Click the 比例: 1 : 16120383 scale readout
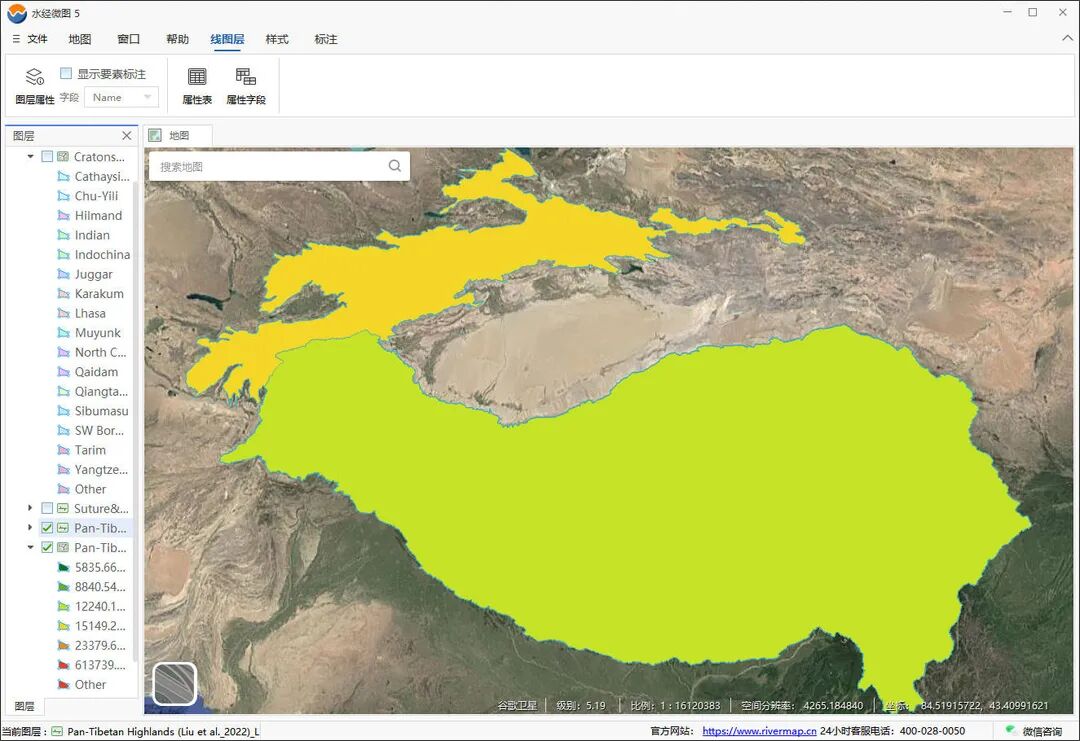The image size is (1080, 741). [x=675, y=705]
